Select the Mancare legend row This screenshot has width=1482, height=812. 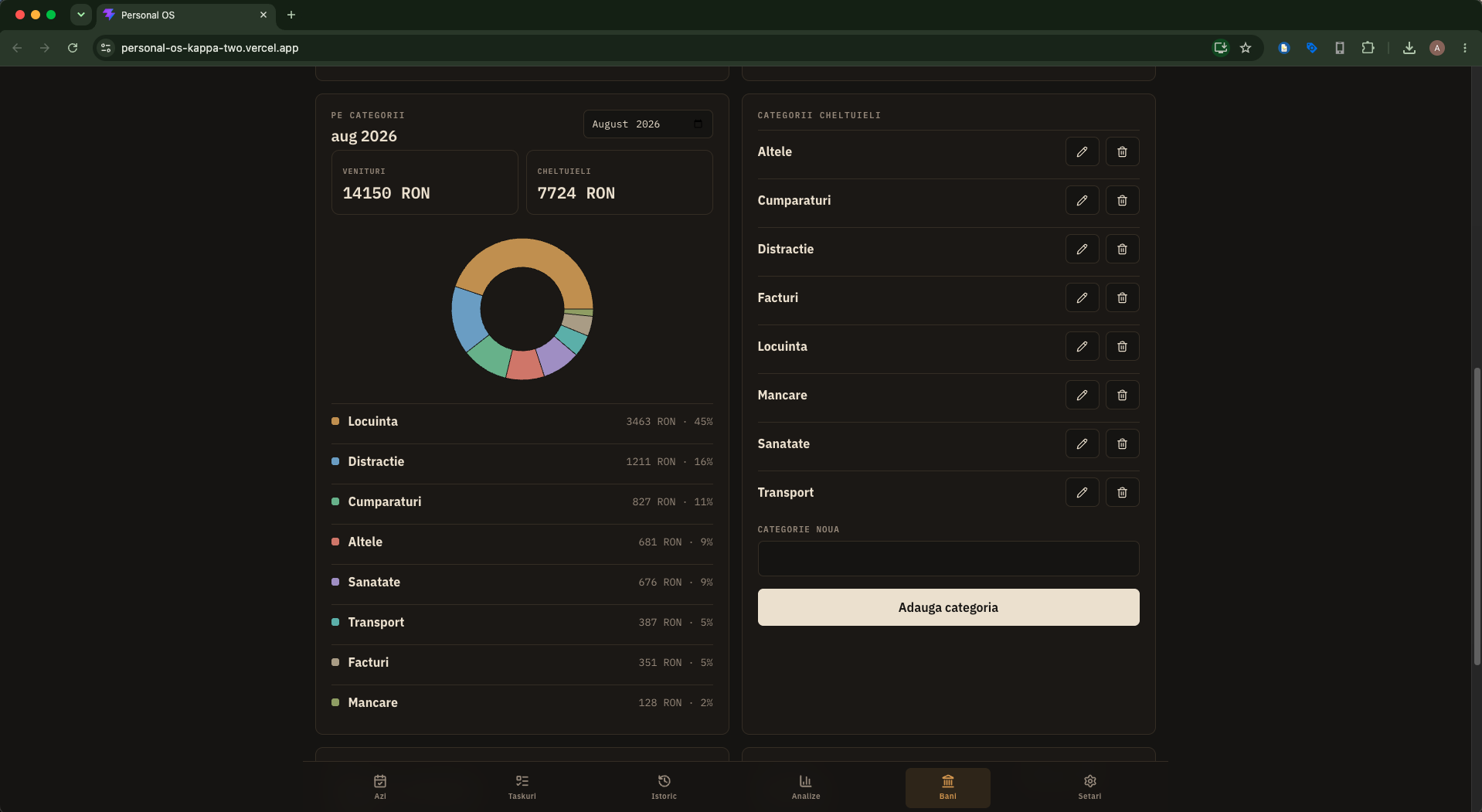pyautogui.click(x=522, y=702)
